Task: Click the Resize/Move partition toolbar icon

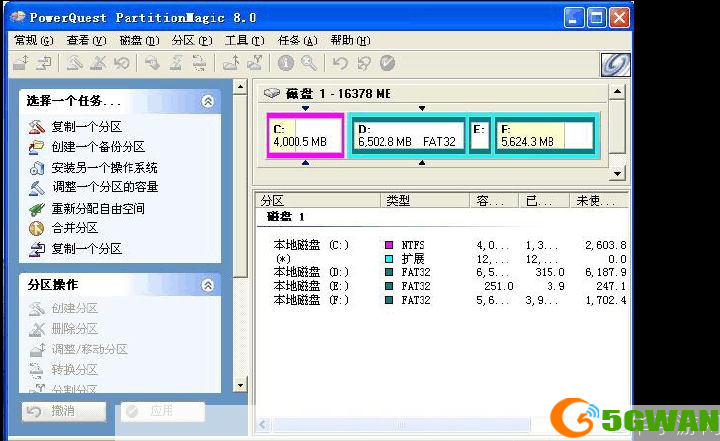Action: coord(21,62)
